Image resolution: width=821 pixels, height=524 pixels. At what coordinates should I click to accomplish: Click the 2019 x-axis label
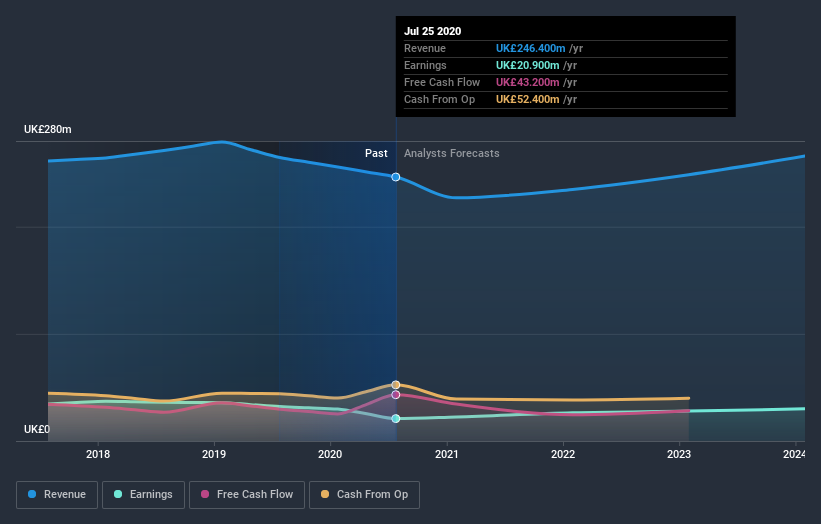tap(214, 454)
